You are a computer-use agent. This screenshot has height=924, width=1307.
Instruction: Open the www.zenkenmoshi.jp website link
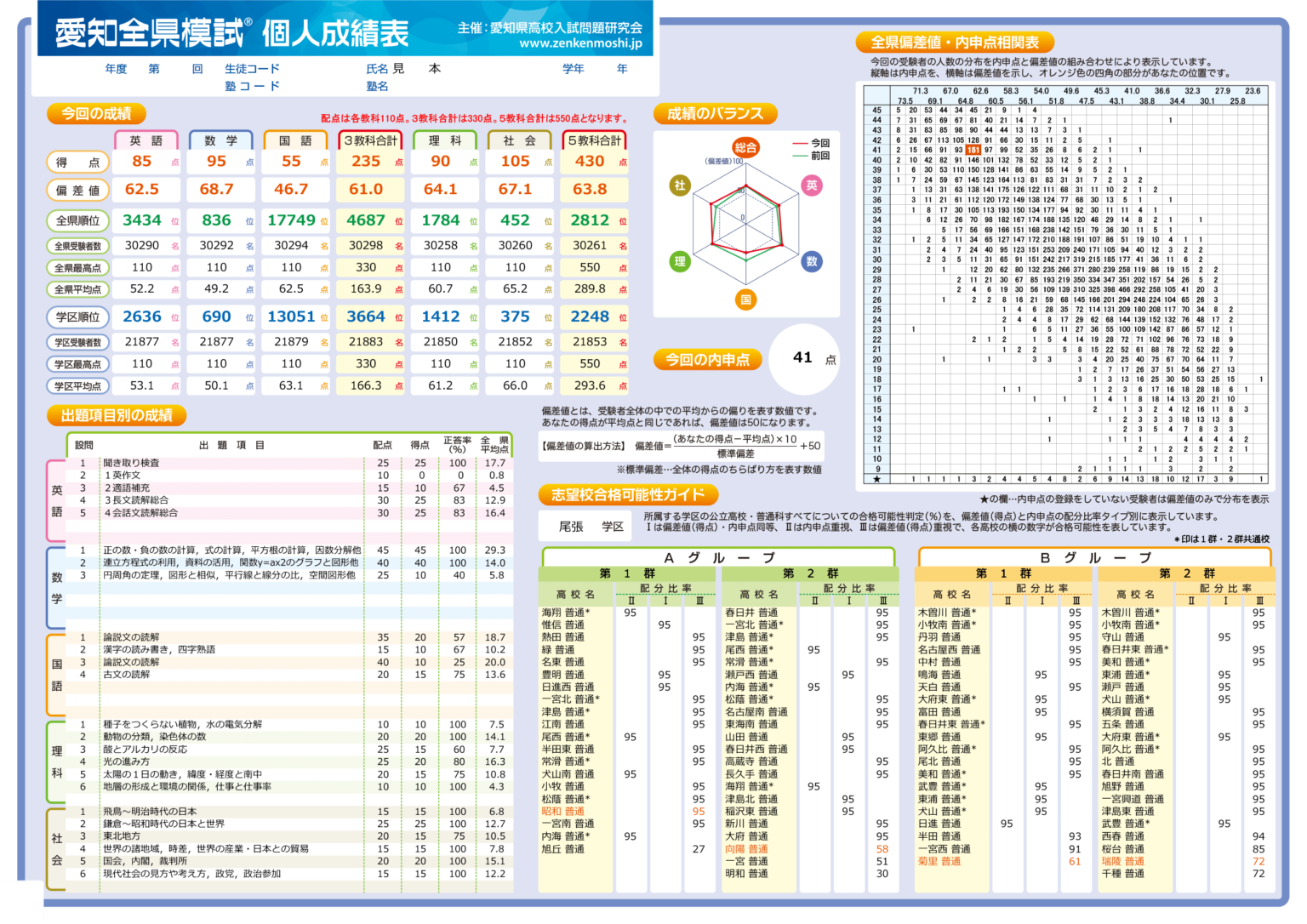point(580,43)
